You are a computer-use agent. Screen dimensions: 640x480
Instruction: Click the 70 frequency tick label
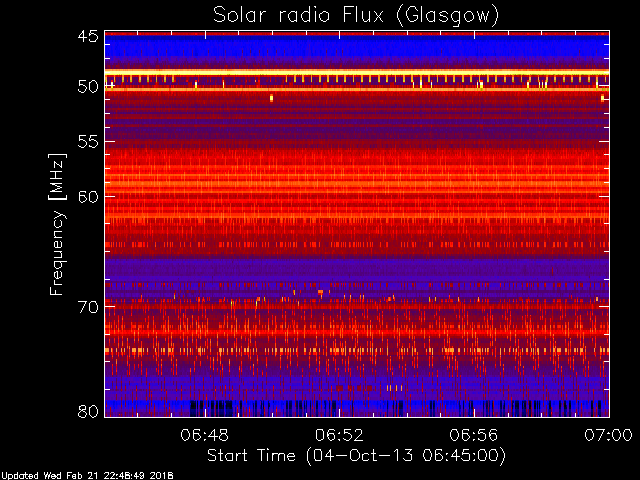click(88, 307)
